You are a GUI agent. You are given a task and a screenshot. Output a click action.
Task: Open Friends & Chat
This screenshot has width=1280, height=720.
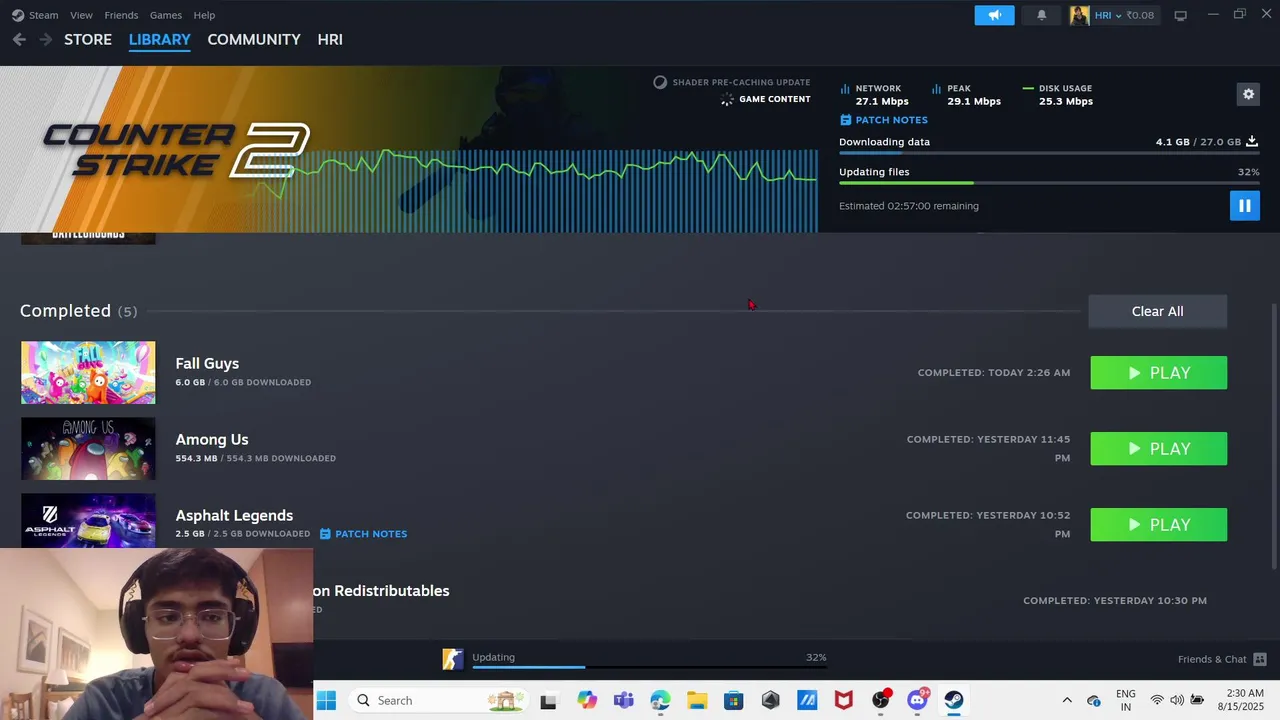point(1222,659)
